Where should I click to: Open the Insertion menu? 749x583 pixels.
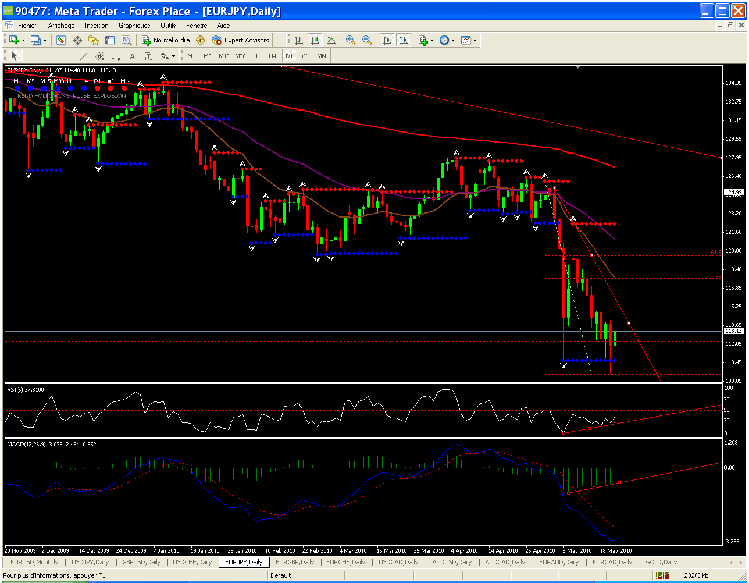[96, 25]
